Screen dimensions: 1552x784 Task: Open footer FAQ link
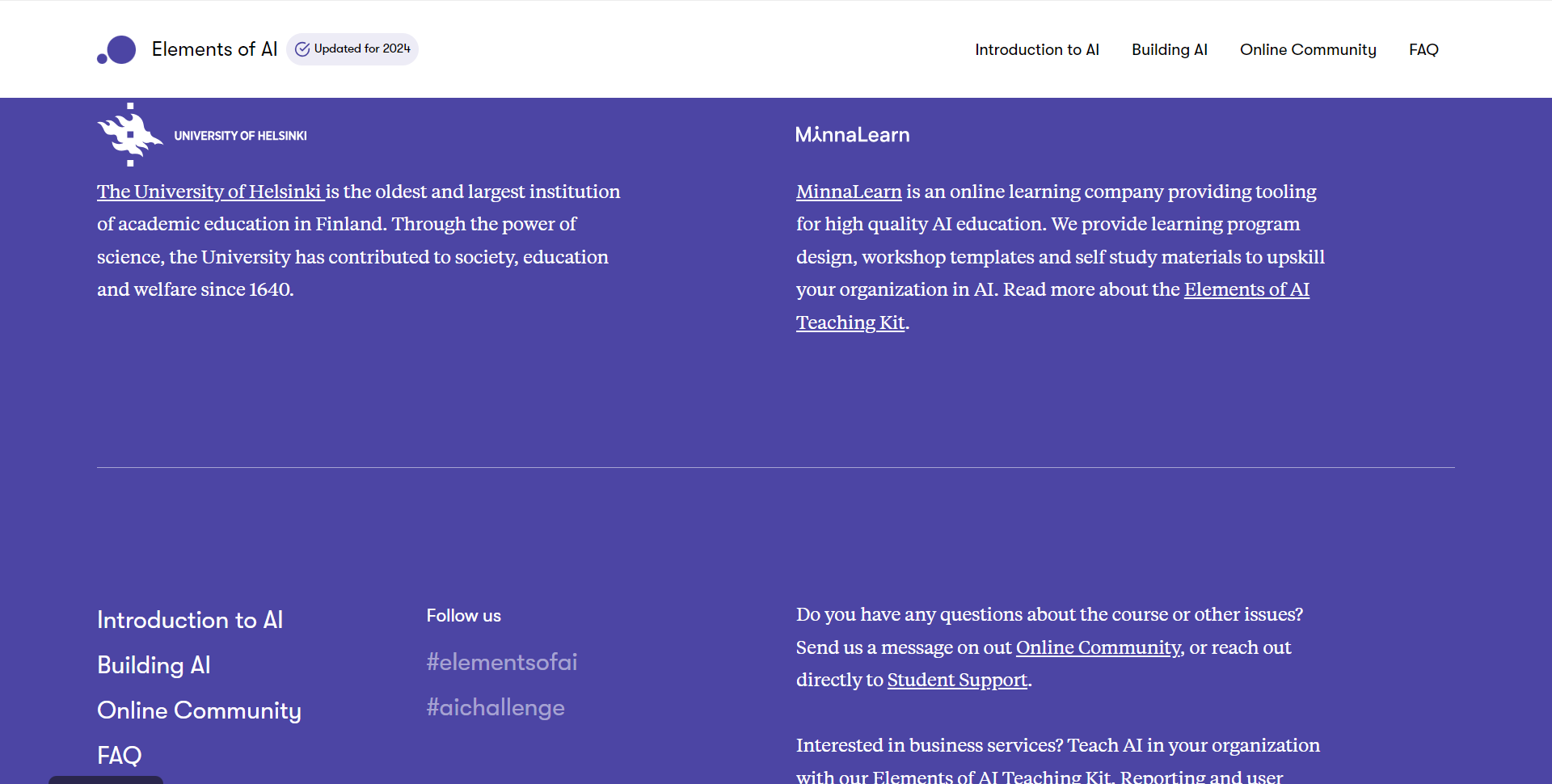120,756
